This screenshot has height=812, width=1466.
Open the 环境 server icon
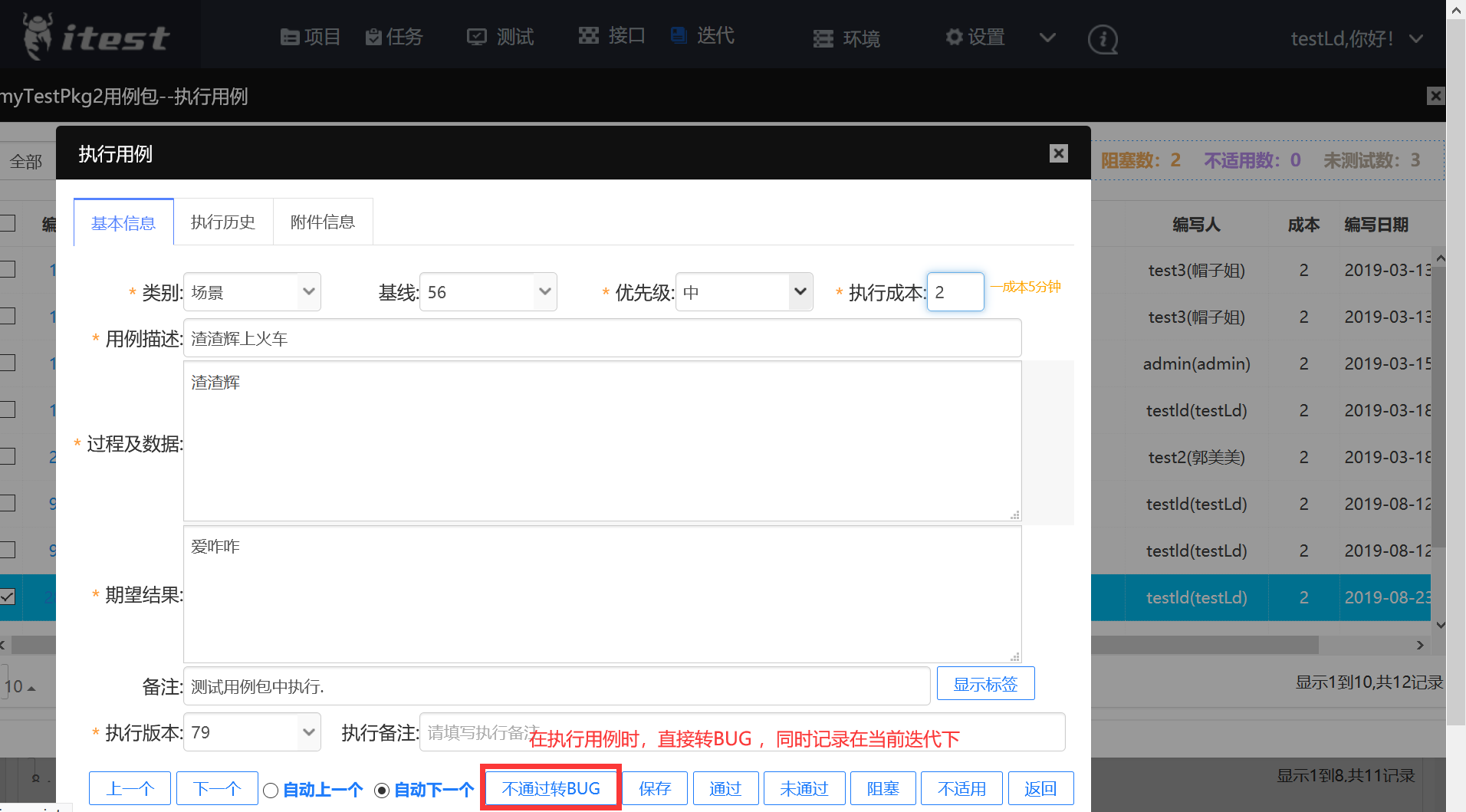pos(823,38)
